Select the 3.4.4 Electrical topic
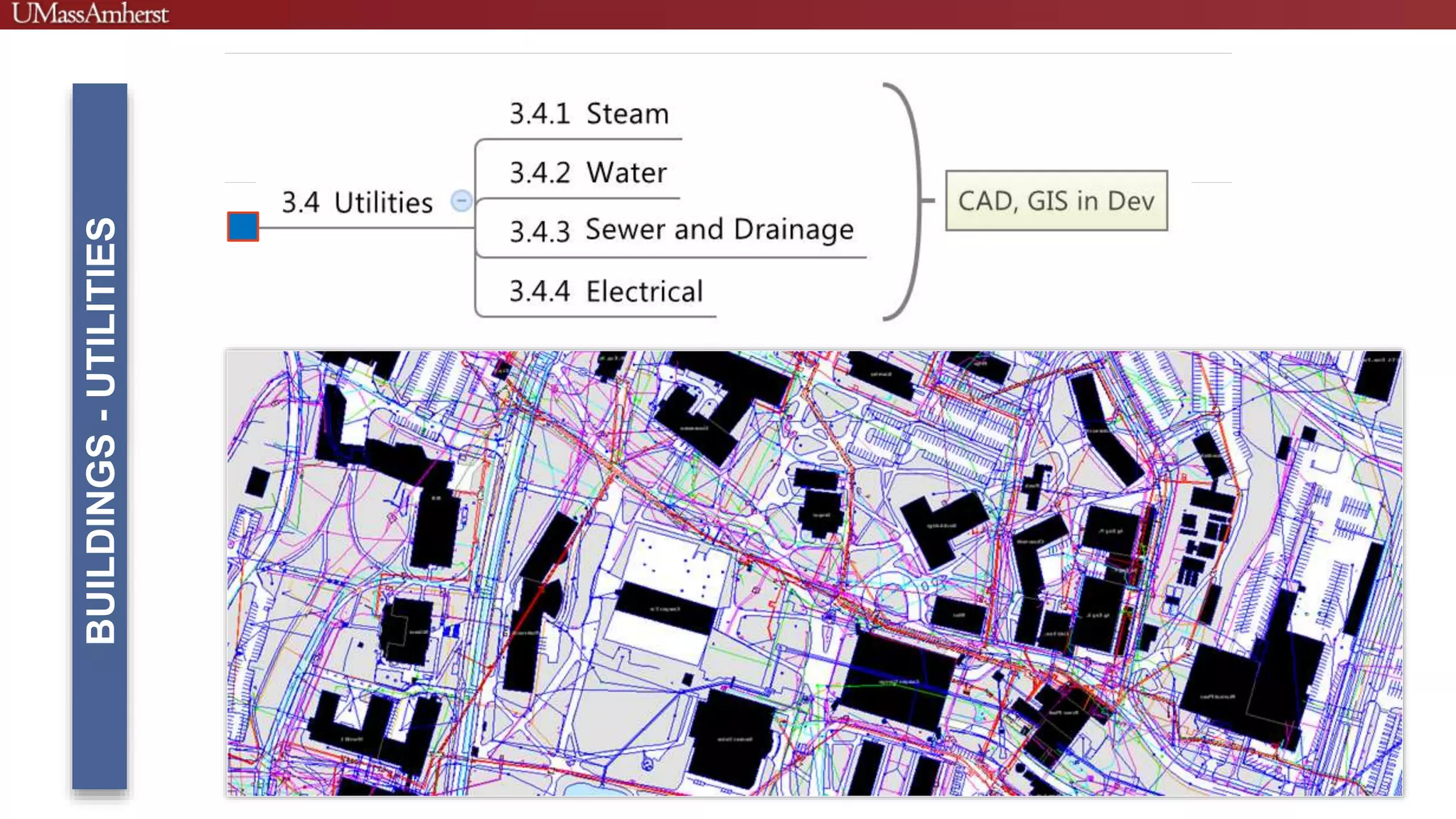 point(606,291)
